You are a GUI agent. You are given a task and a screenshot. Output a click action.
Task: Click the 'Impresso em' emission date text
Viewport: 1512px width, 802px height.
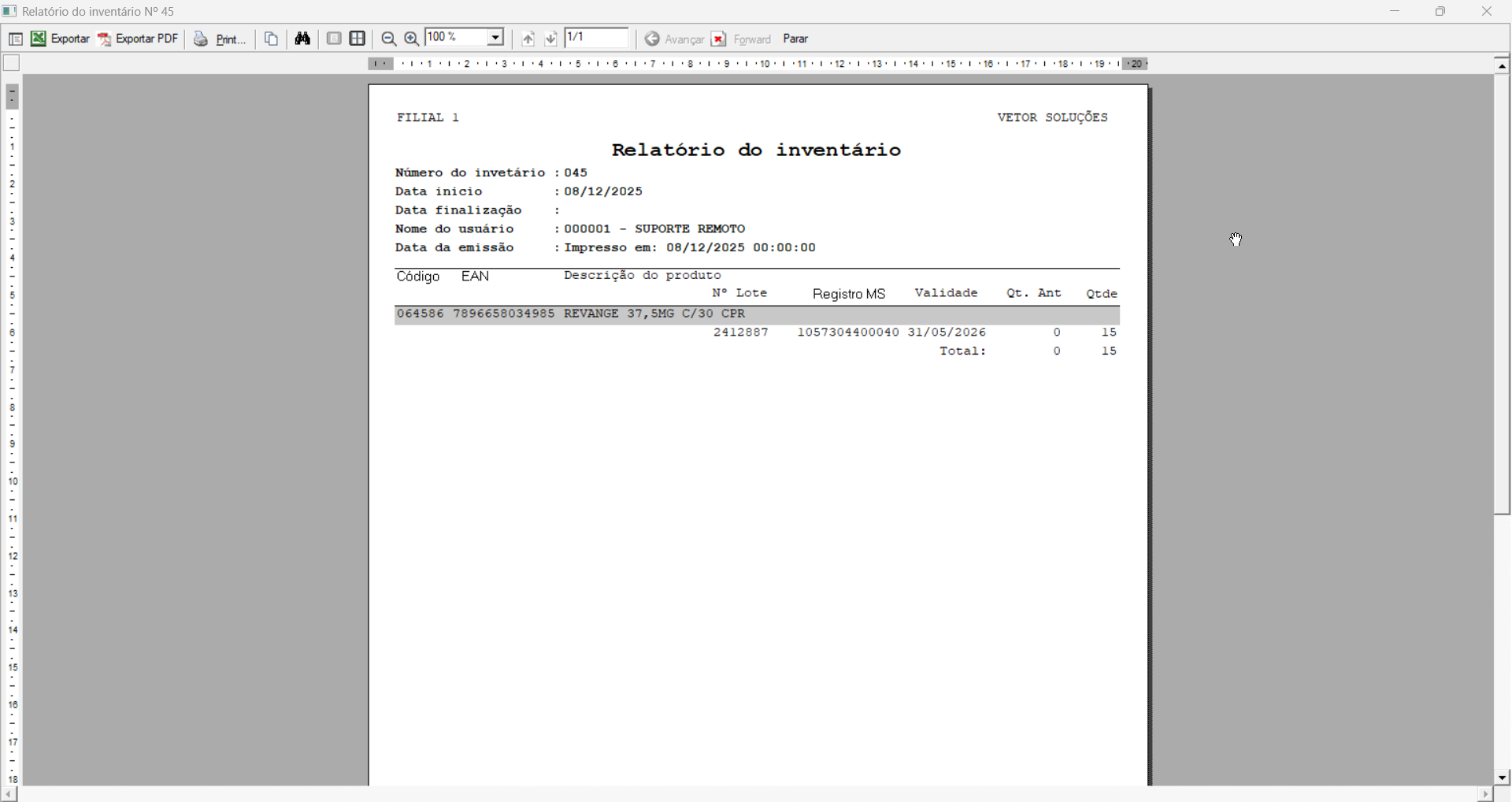[691, 248]
